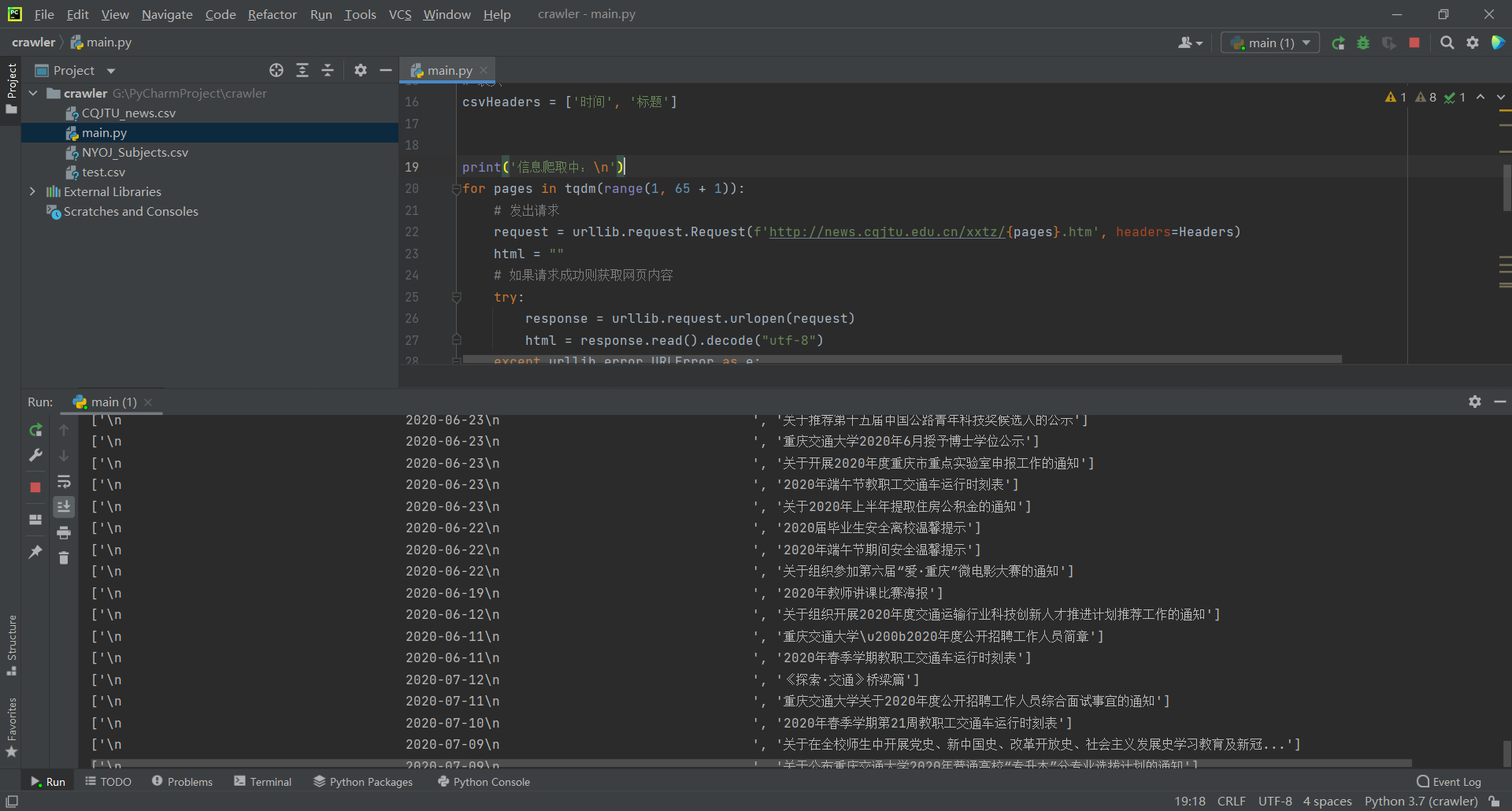Start debugging main (1) via bug icon
1512x811 pixels.
tap(1363, 43)
